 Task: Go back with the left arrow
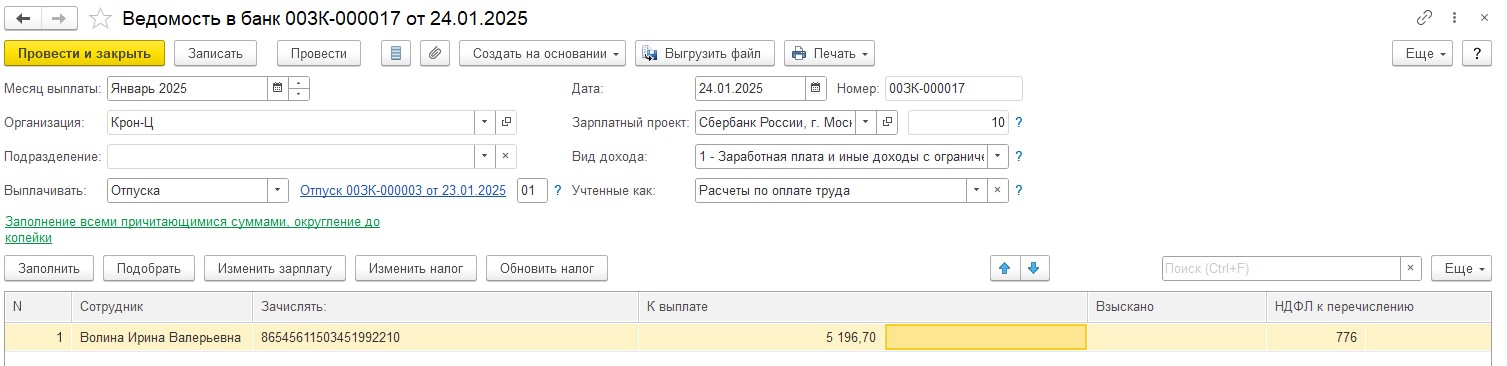(23, 18)
